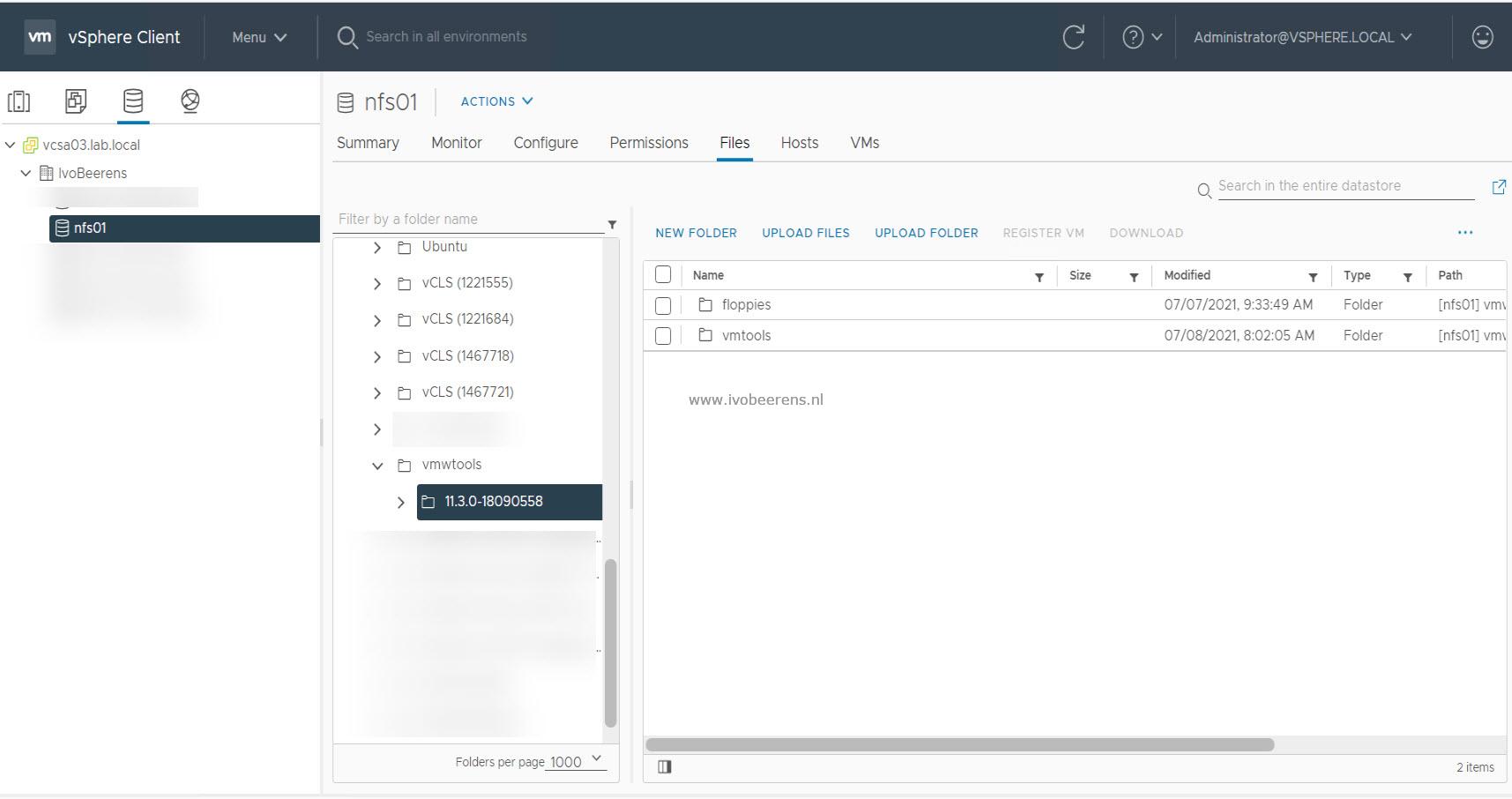Switch to the Monitor tab

457,143
